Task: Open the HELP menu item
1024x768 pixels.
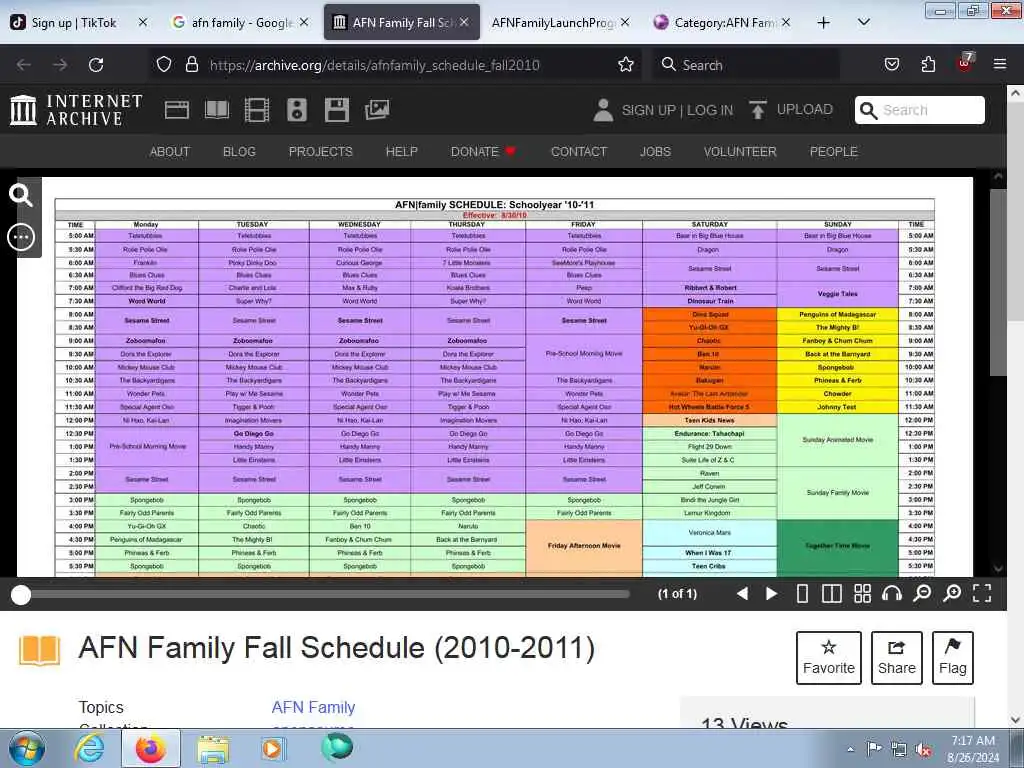Action: [x=402, y=152]
